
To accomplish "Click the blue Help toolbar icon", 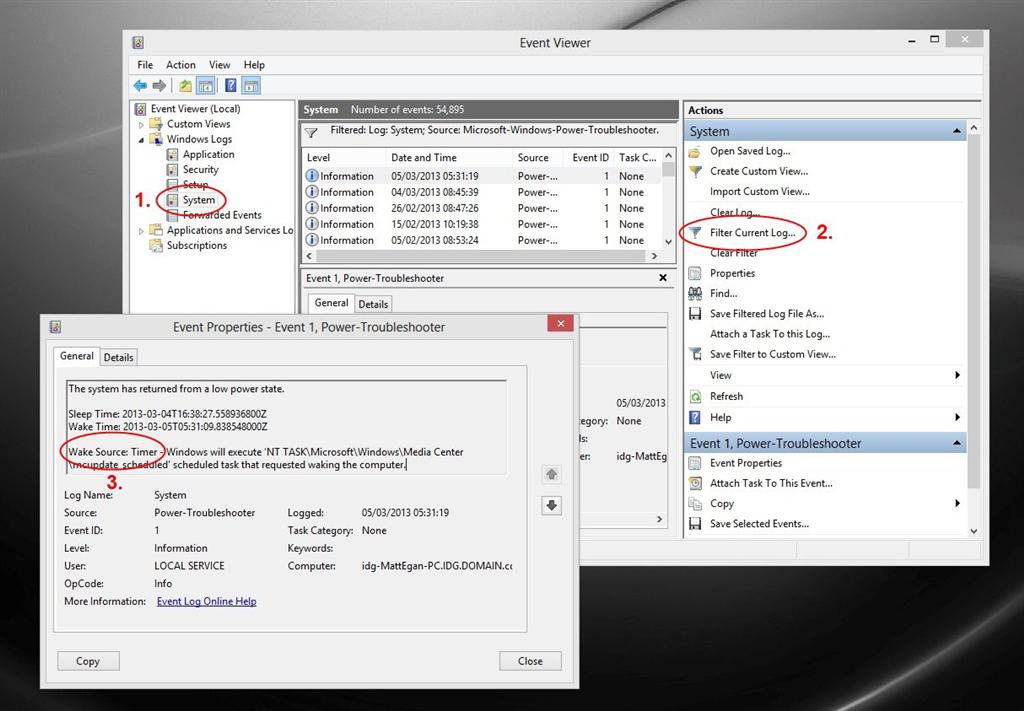I will point(231,86).
